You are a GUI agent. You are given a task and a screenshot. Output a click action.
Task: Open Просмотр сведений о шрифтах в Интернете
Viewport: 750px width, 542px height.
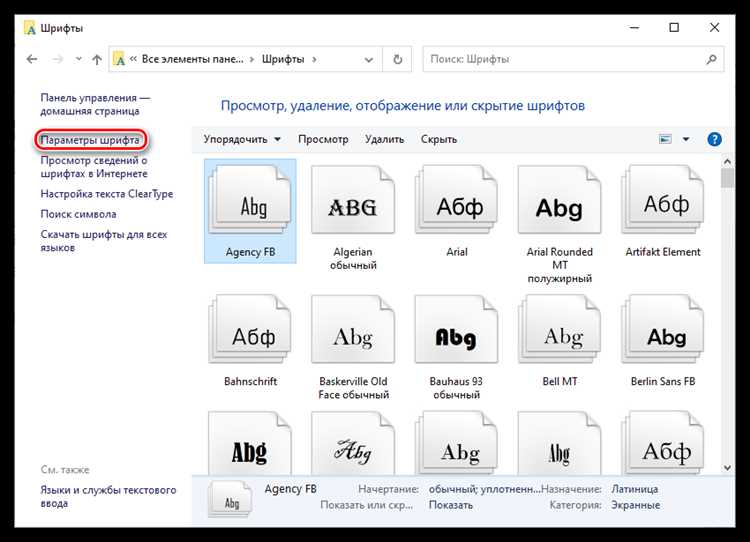[x=94, y=167]
